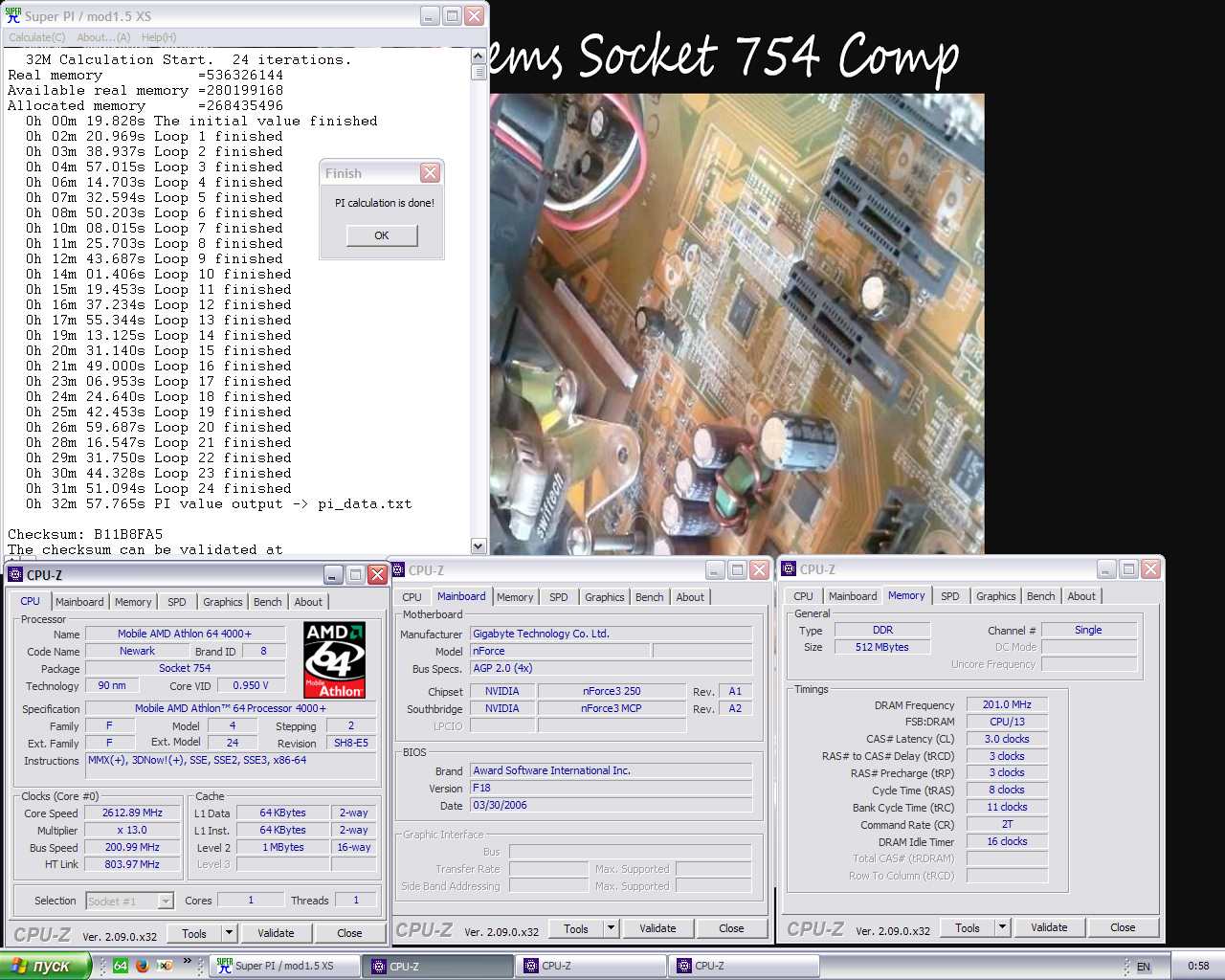This screenshot has width=1225, height=980.
Task: Switch to Super PI via its taskbar button
Action: 284,967
